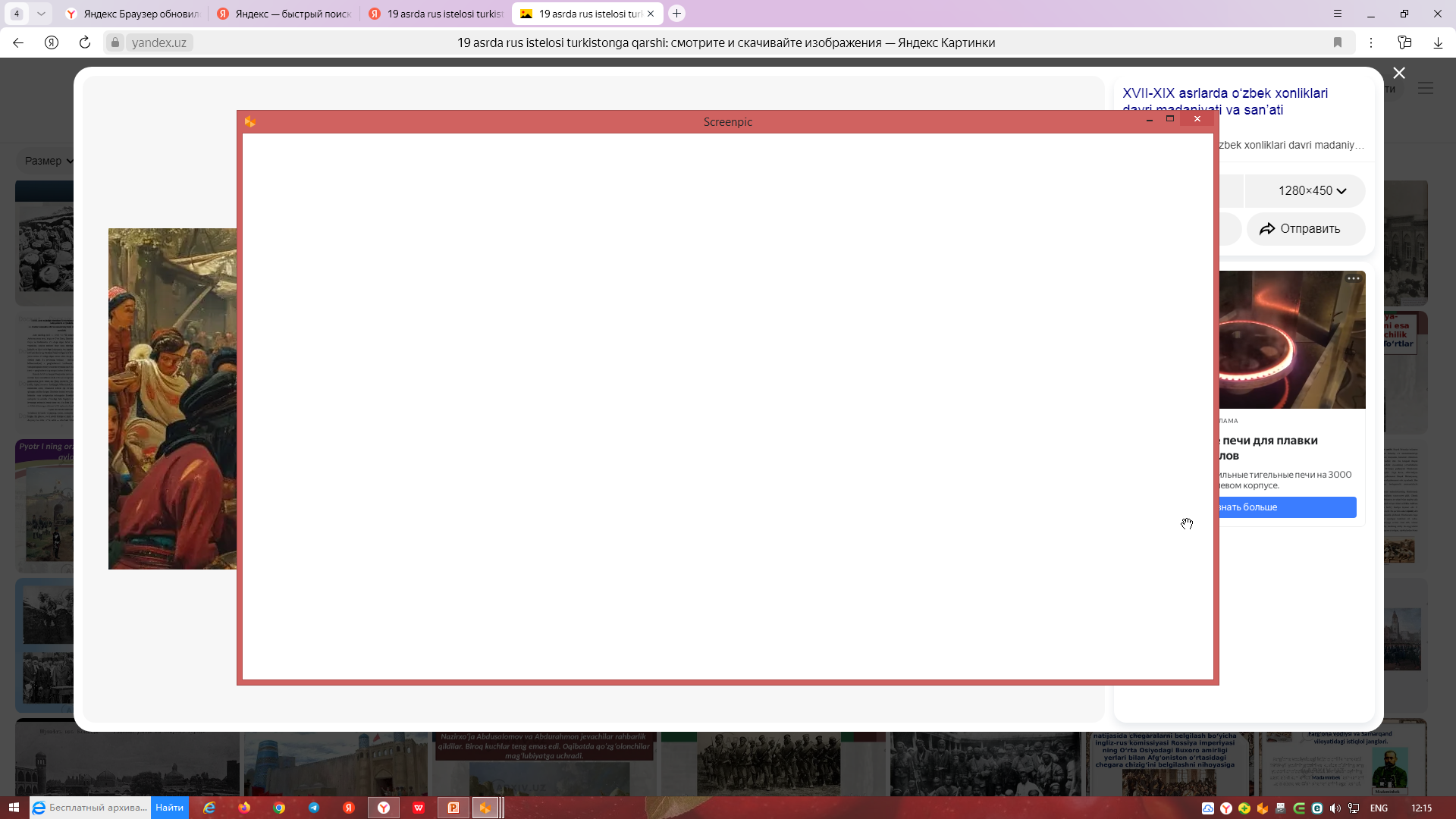Reload the page with the refresh icon
Viewport: 1456px width, 819px height.
click(x=85, y=42)
